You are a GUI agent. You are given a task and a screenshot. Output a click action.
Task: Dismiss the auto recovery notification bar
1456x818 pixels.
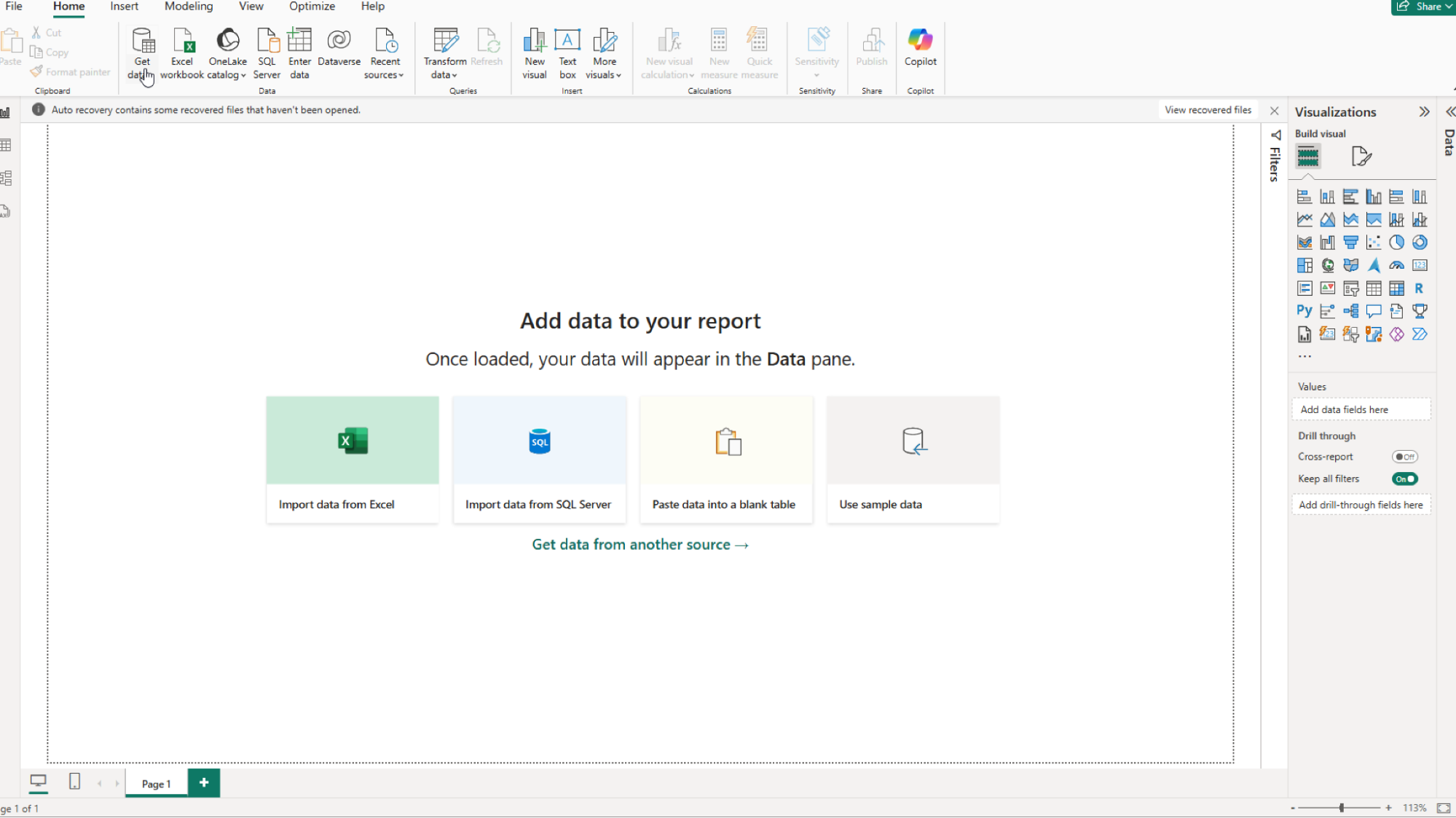pyautogui.click(x=1274, y=111)
